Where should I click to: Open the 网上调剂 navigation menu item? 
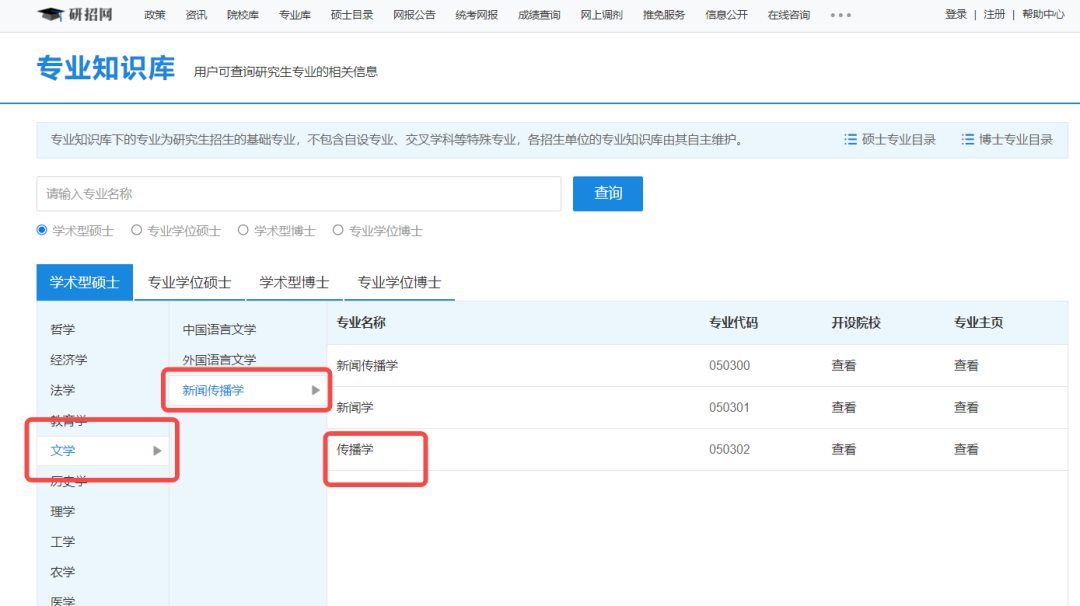pyautogui.click(x=602, y=14)
